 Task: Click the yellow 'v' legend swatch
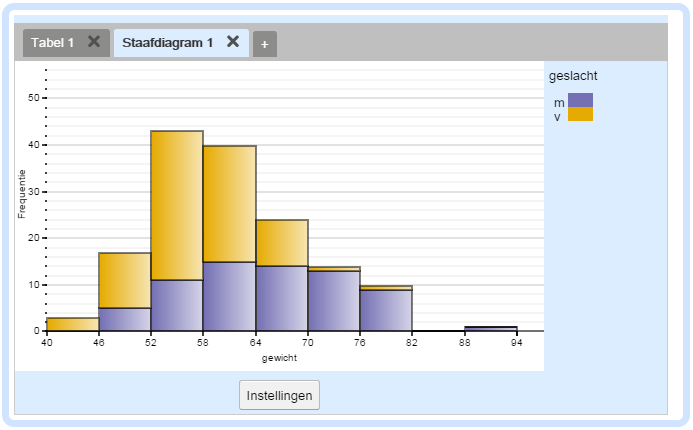[x=580, y=115]
